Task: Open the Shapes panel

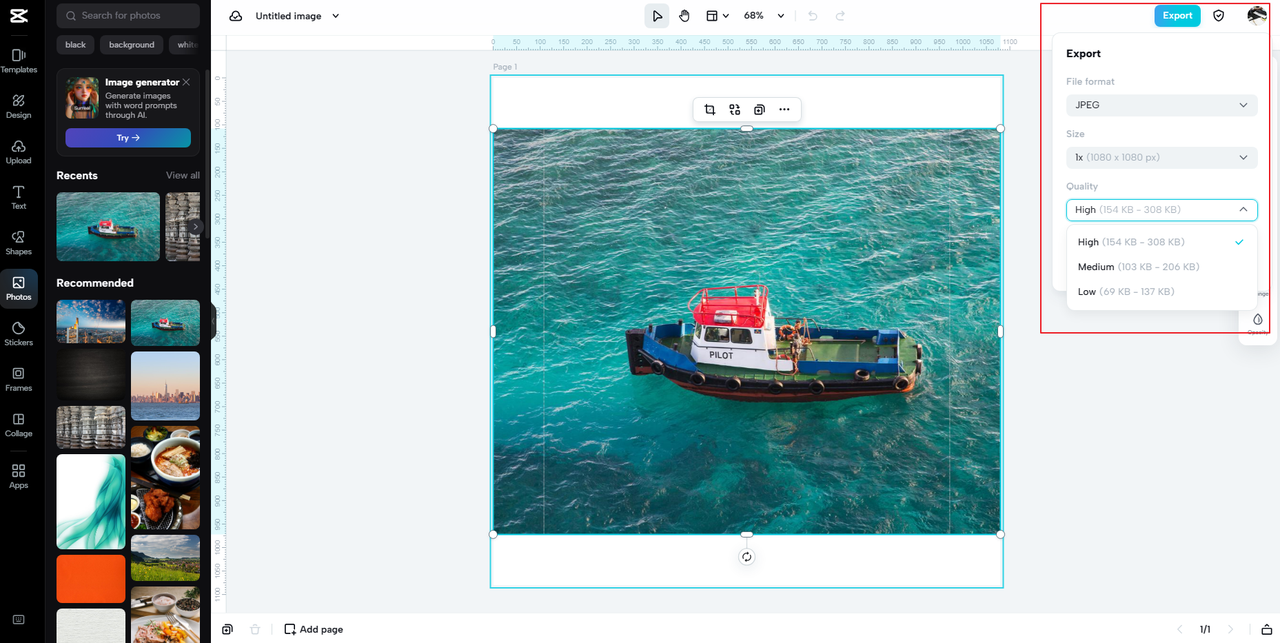Action: (x=18, y=242)
